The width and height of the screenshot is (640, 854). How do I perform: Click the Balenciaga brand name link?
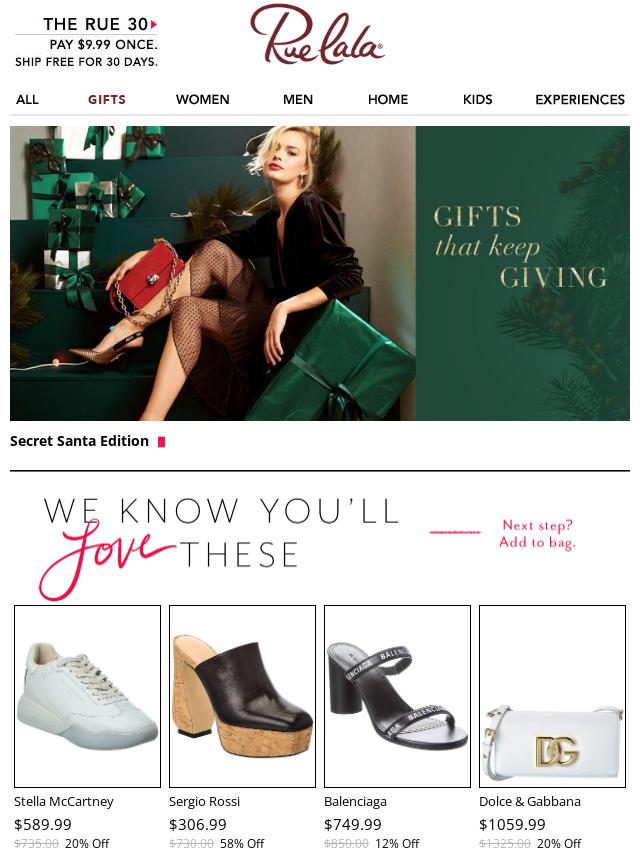tap(355, 801)
